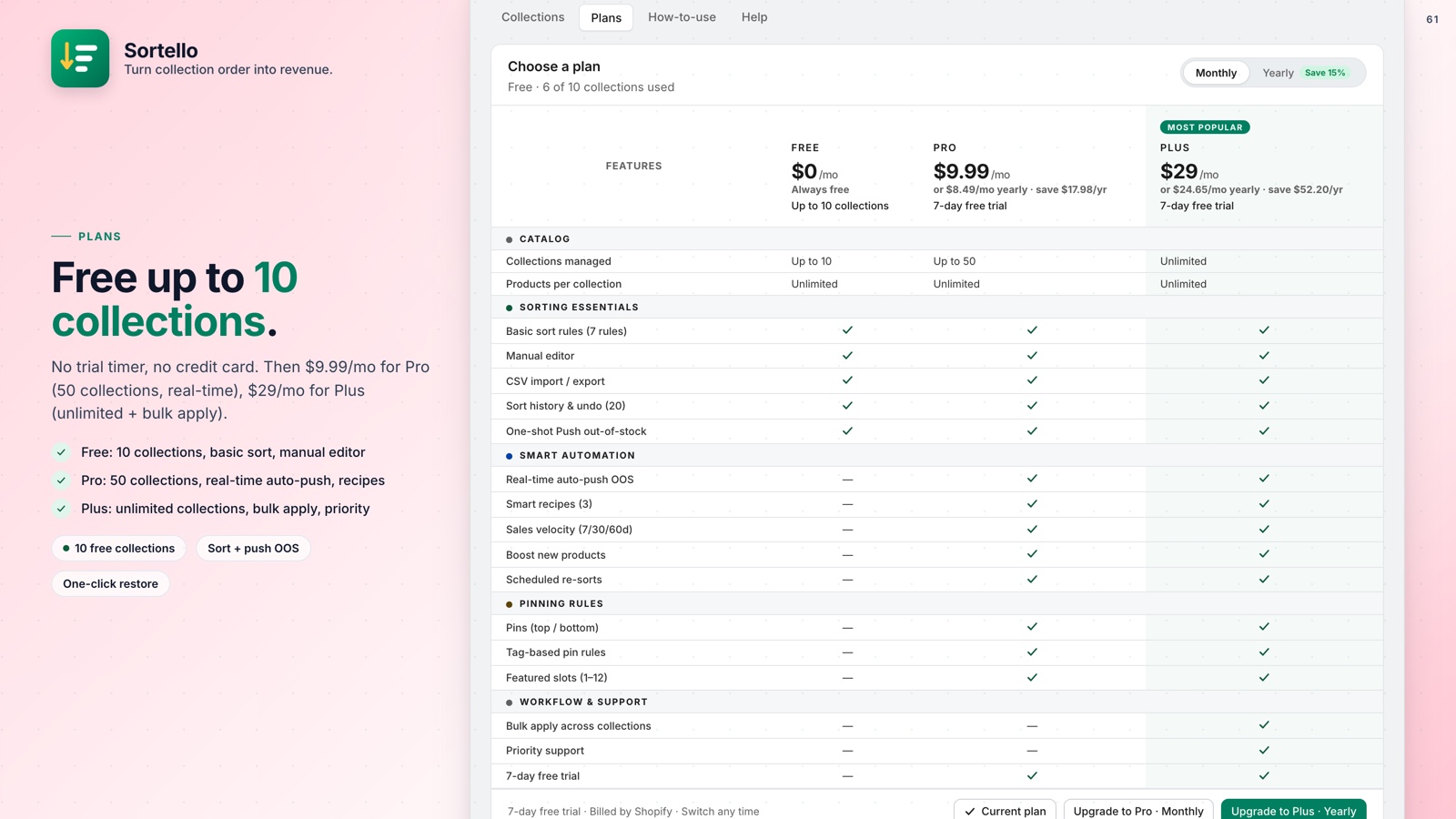Click Upgrade to Plus · Yearly

point(1293,811)
